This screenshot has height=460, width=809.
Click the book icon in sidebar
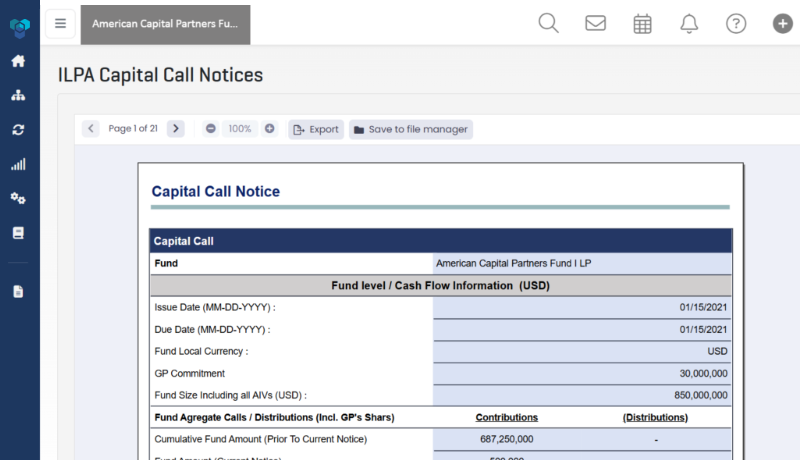pyautogui.click(x=18, y=232)
